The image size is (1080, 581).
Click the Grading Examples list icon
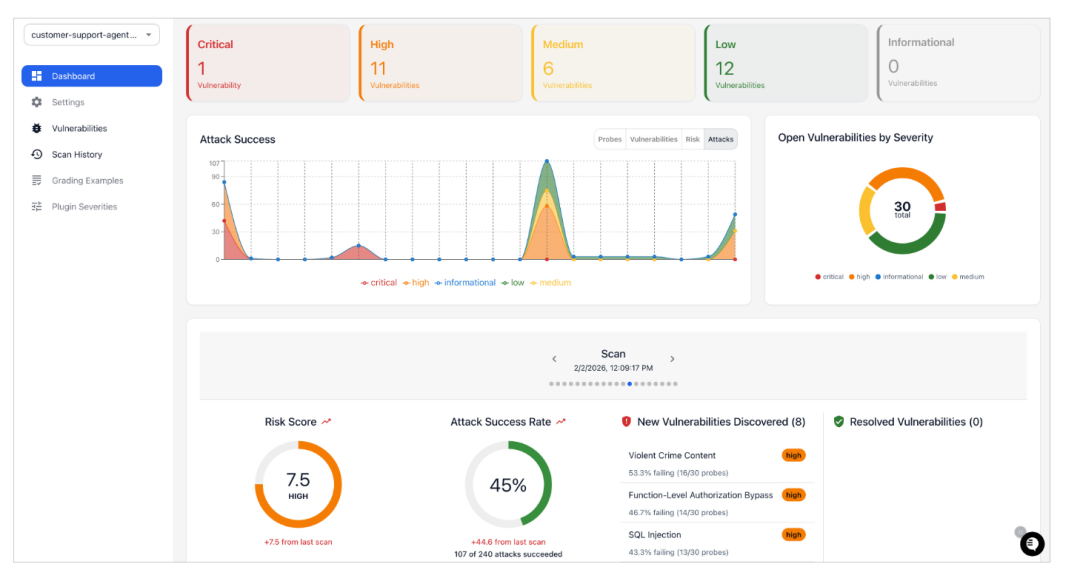coord(37,181)
